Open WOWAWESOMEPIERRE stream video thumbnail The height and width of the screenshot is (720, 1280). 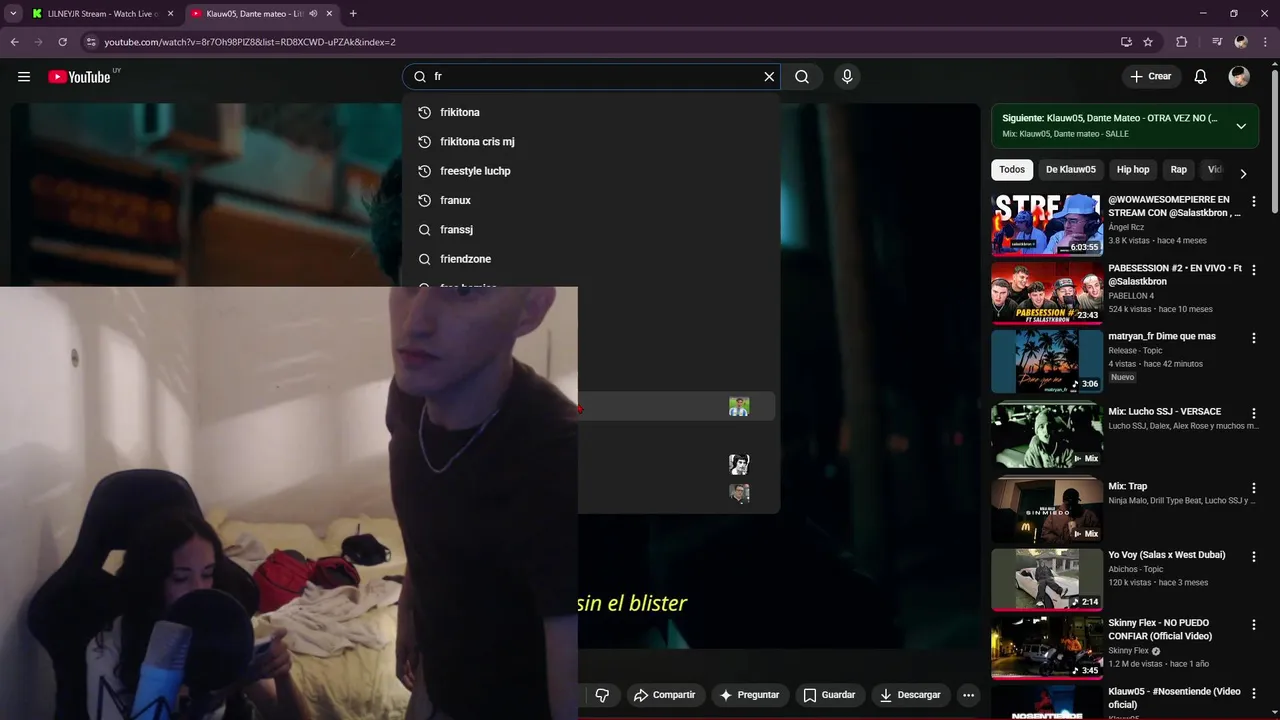click(x=1046, y=225)
